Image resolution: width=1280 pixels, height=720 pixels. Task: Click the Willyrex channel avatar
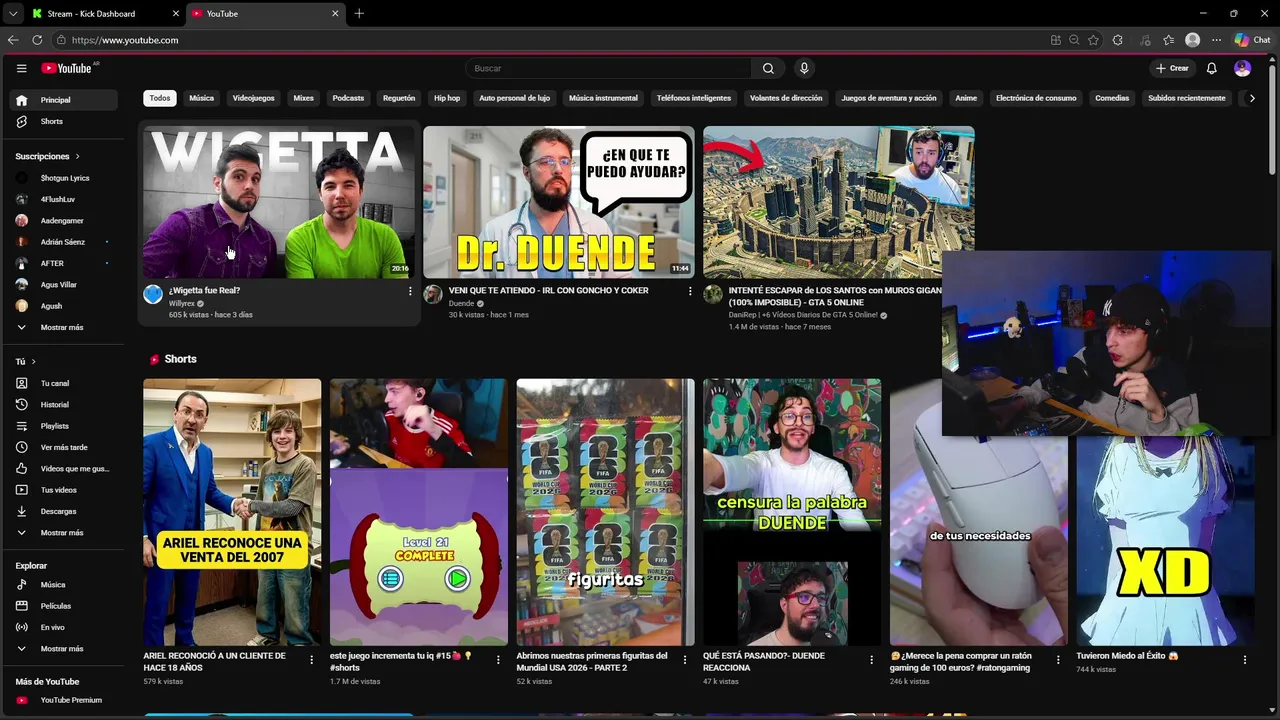[153, 294]
